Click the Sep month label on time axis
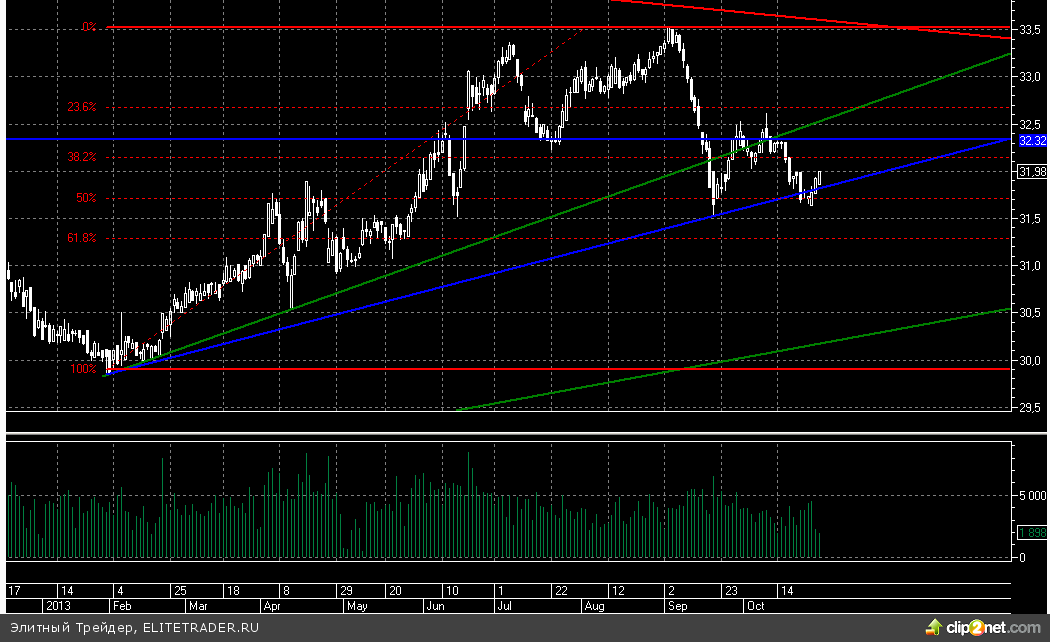This screenshot has width=1050, height=642. [677, 606]
